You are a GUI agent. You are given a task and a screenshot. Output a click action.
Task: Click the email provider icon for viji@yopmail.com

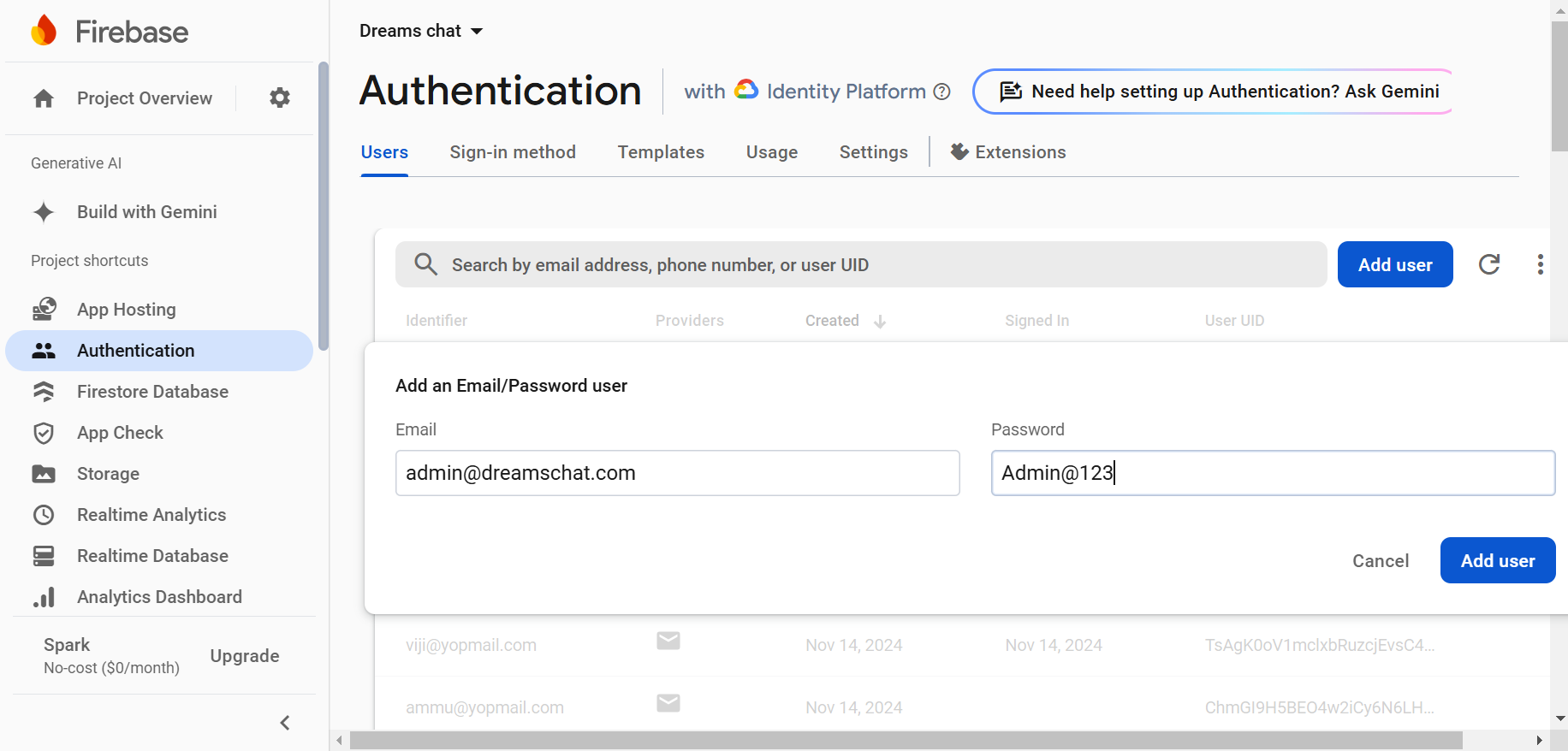tap(668, 641)
